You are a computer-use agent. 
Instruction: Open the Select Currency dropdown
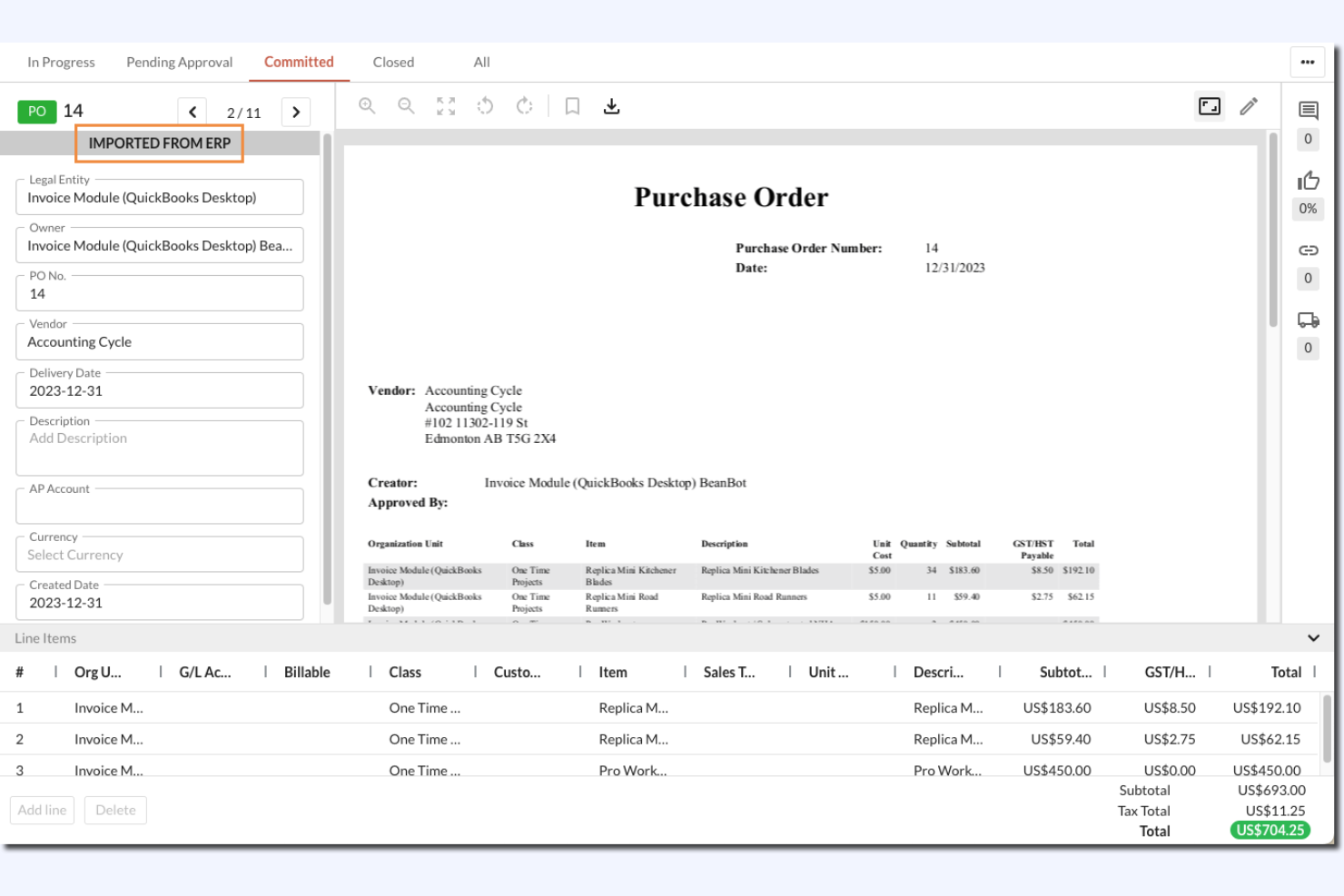[159, 554]
